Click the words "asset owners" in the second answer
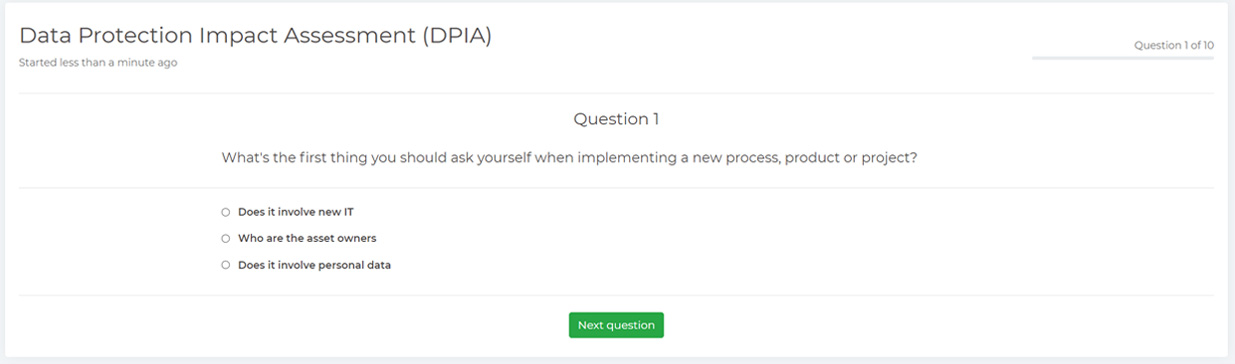The width and height of the screenshot is (1235, 364). [x=342, y=239]
